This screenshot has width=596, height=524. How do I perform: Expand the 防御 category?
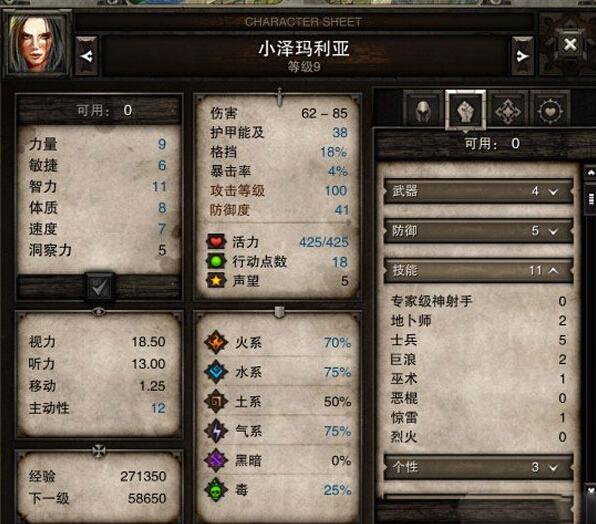click(x=478, y=231)
